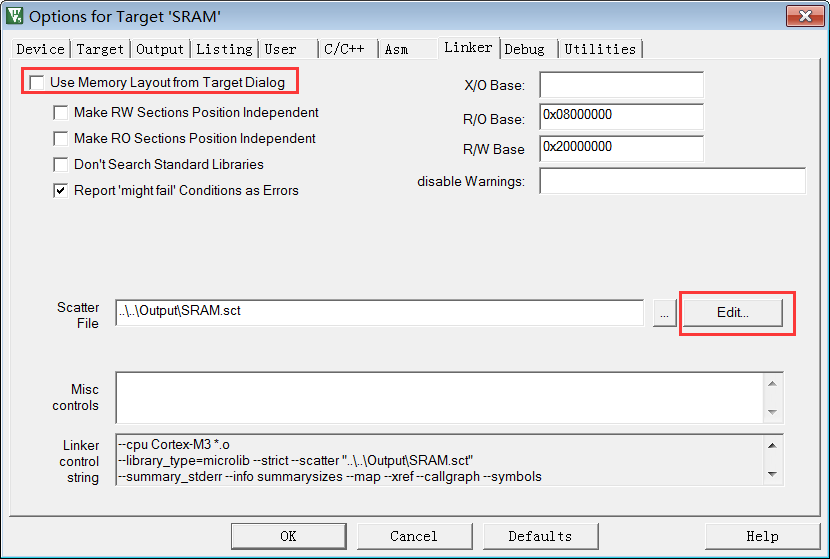Viewport: 830px width, 559px height.
Task: Confirm settings with OK button
Action: pos(288,536)
